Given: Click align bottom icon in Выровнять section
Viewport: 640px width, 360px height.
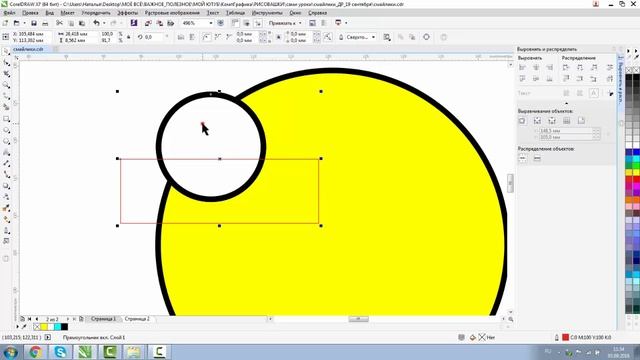Looking at the screenshot, I should (x=549, y=79).
